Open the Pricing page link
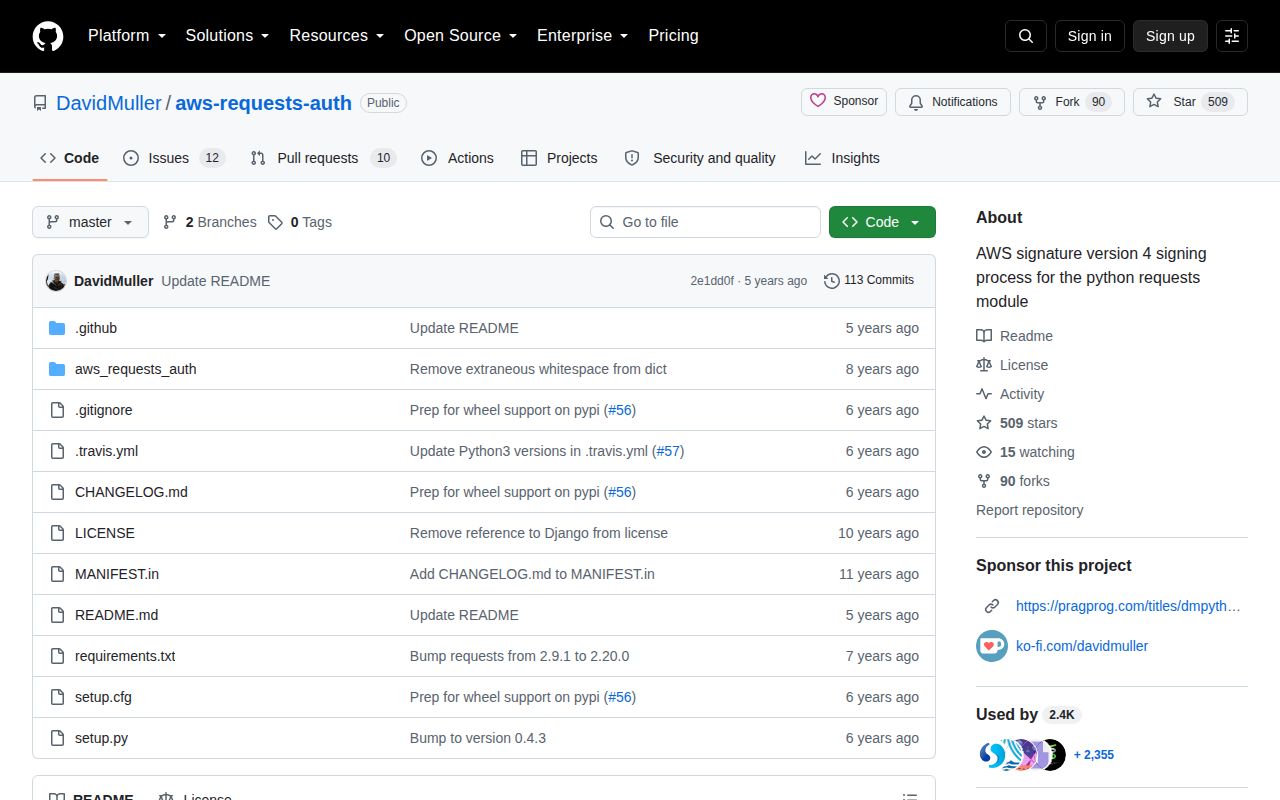 click(673, 36)
